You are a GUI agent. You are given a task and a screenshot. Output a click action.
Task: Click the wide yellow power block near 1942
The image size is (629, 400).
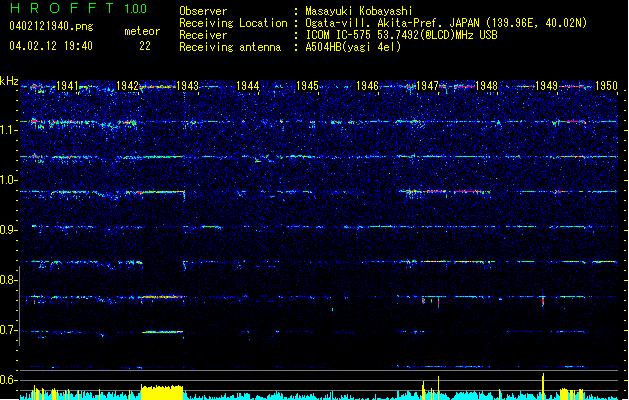click(x=162, y=392)
